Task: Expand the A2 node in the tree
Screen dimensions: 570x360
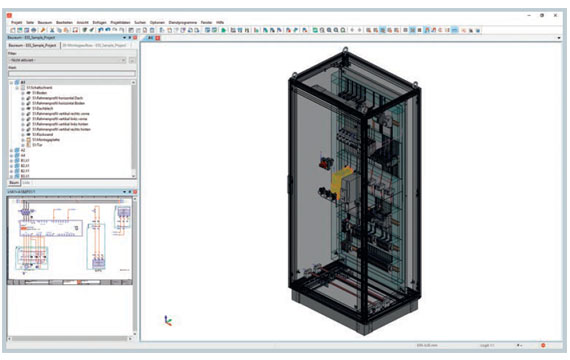Action: click(12, 150)
